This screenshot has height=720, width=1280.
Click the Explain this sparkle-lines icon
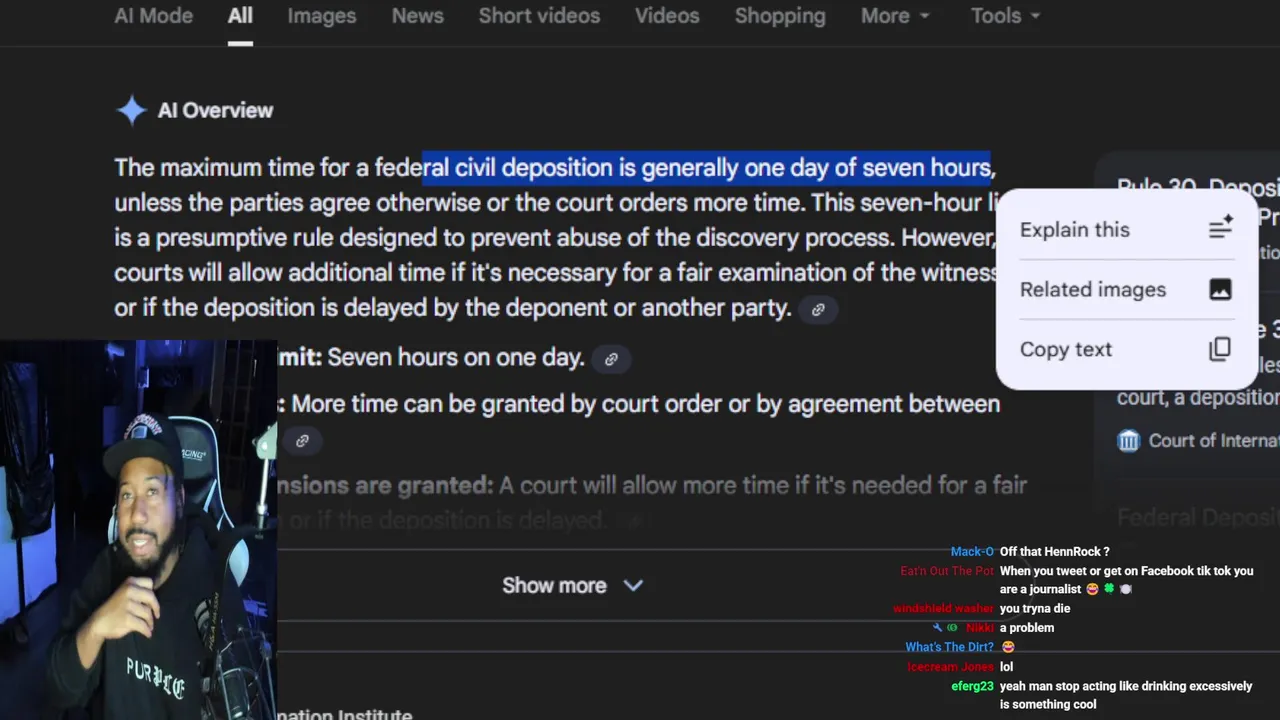pyautogui.click(x=1220, y=228)
